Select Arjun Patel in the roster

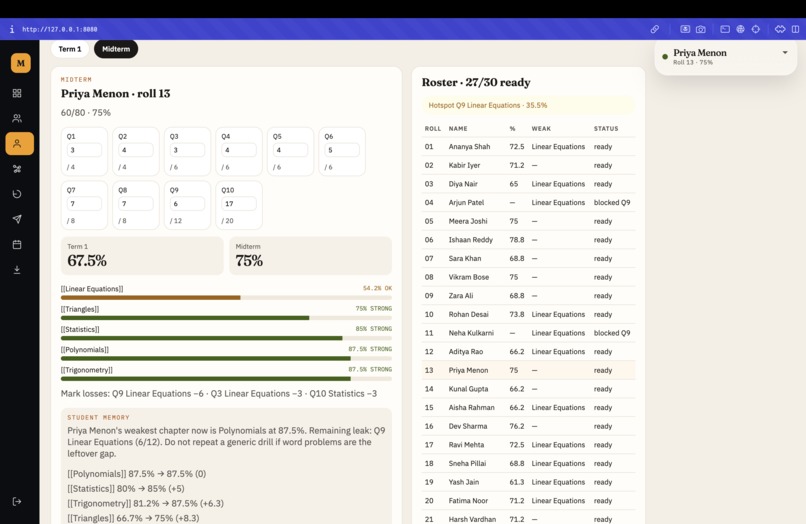528,203
